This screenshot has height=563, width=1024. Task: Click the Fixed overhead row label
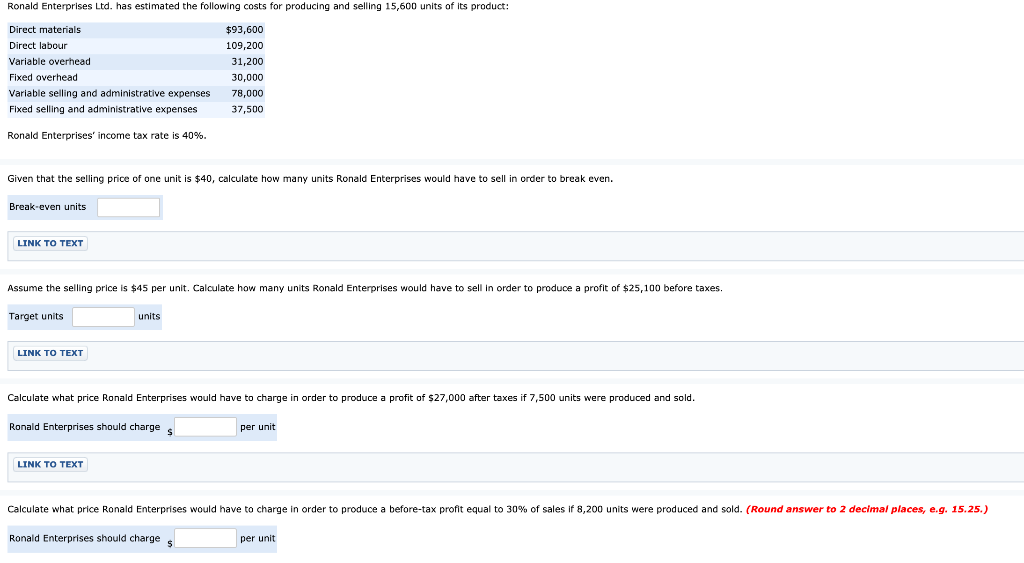[x=43, y=78]
